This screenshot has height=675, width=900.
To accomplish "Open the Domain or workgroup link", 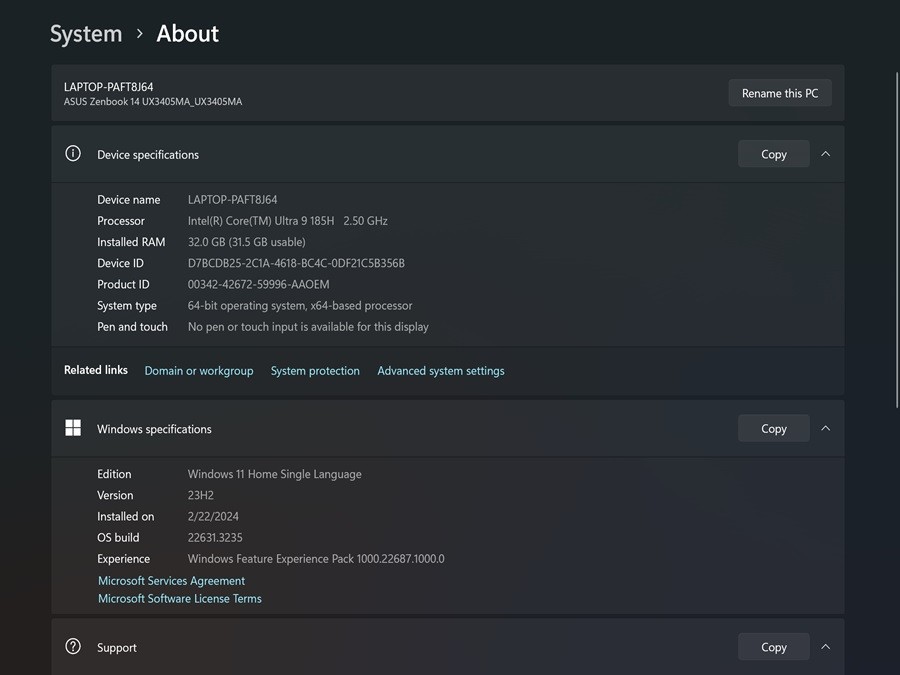I will pos(199,371).
